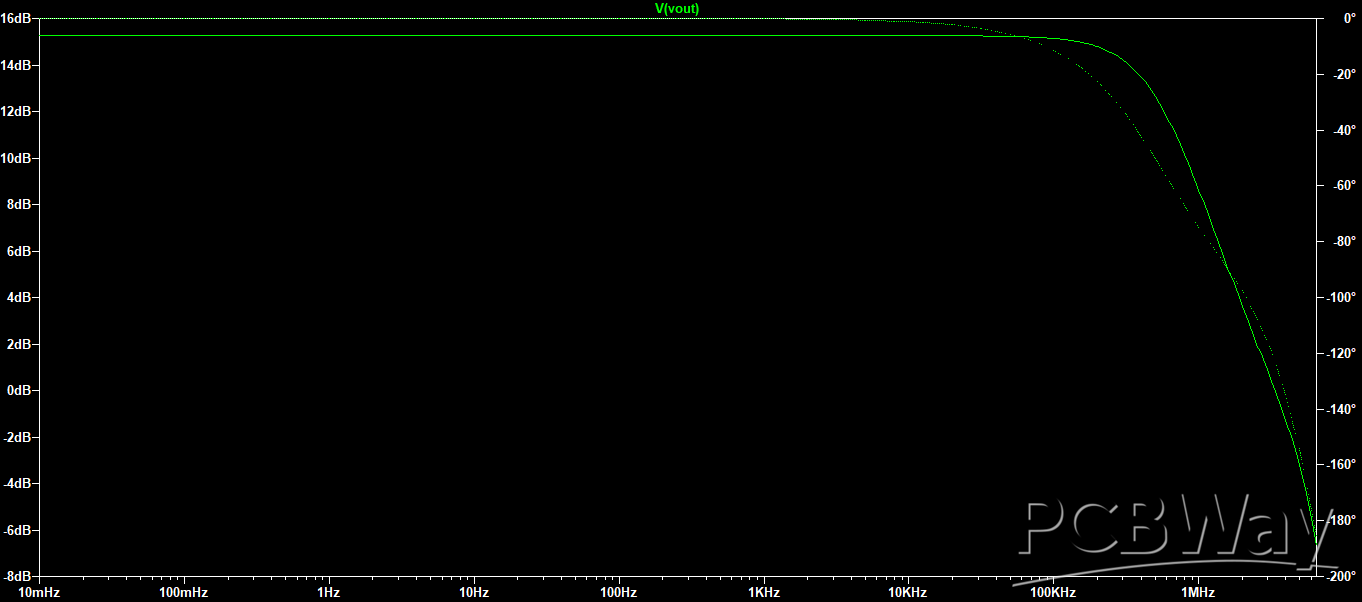The width and height of the screenshot is (1362, 602).
Task: Select the 1MHz frequency axis label
Action: point(1198,593)
